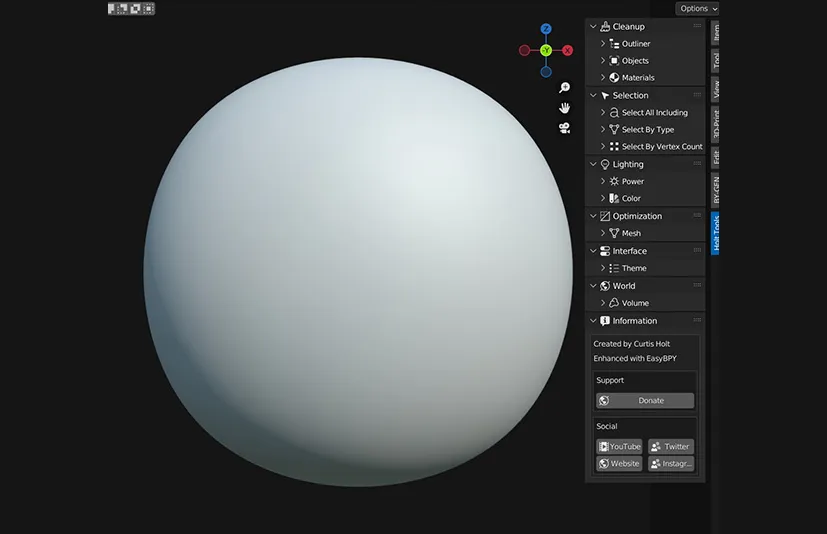Click the blue Z axis gizmo
827x534 pixels.
[x=546, y=30]
